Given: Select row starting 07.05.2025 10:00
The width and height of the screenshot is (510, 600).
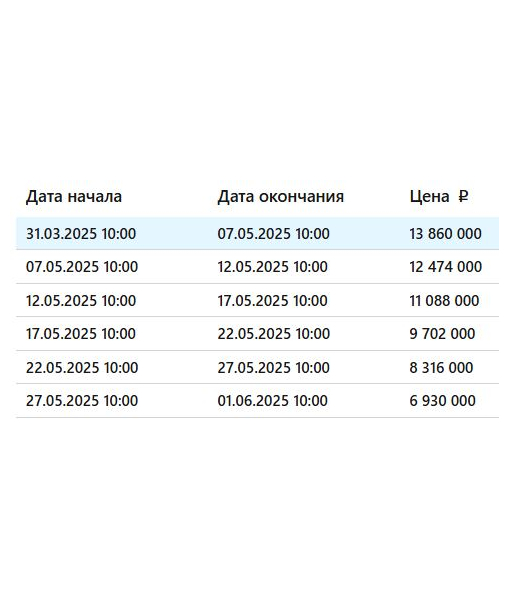Looking at the screenshot, I should [257, 267].
